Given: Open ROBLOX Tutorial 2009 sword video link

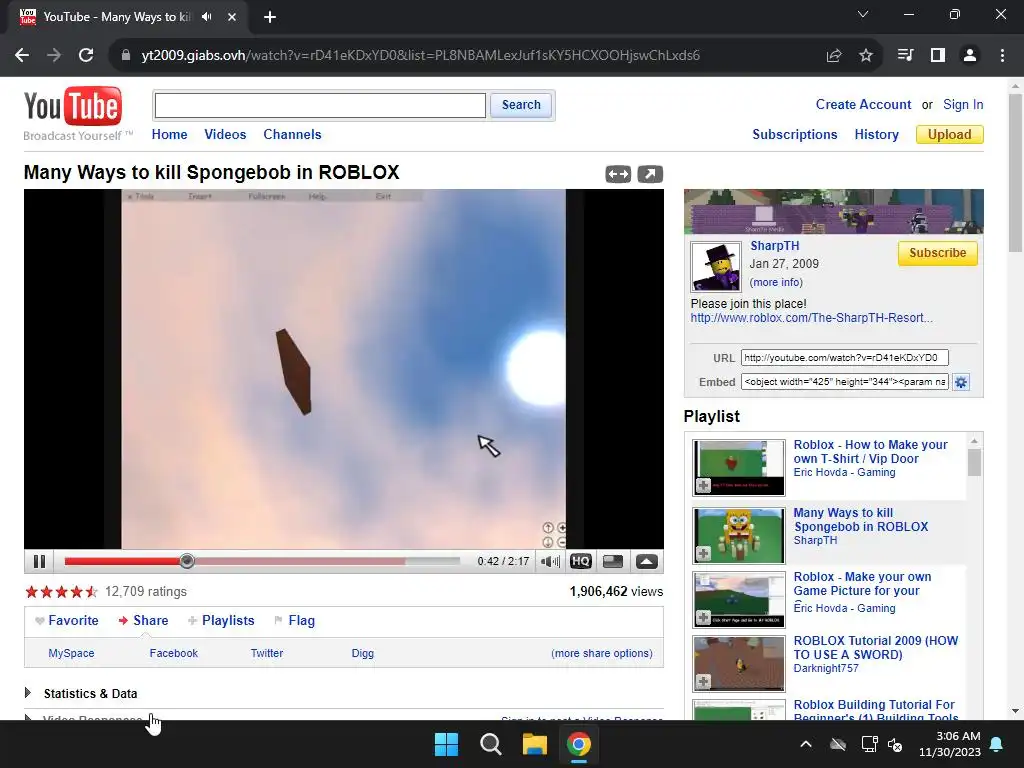Looking at the screenshot, I should click(875, 648).
